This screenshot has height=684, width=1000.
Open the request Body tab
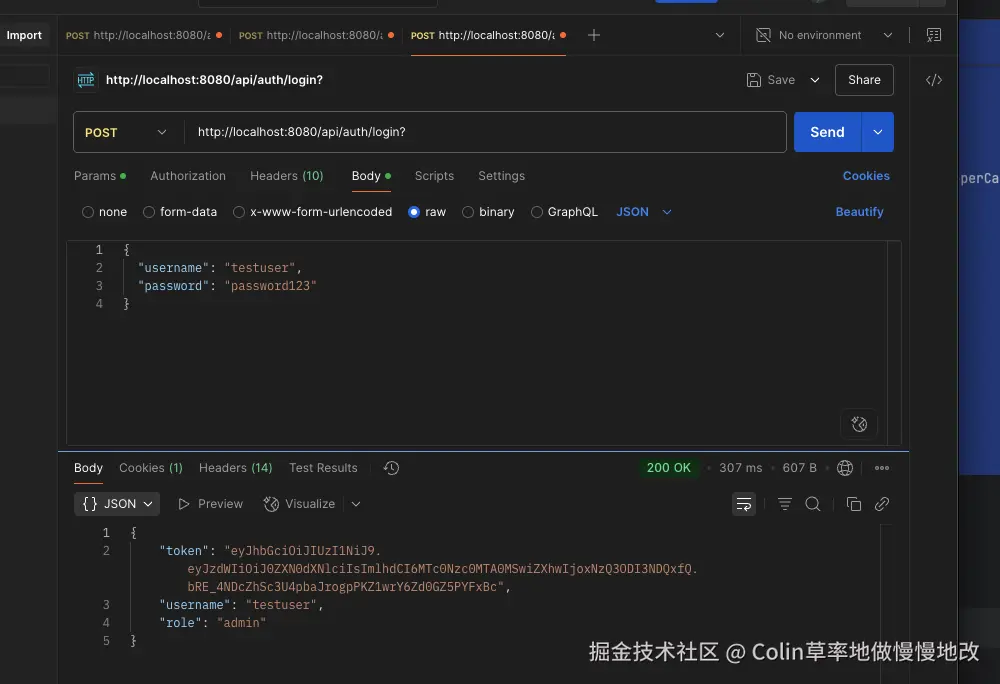[x=371, y=176]
